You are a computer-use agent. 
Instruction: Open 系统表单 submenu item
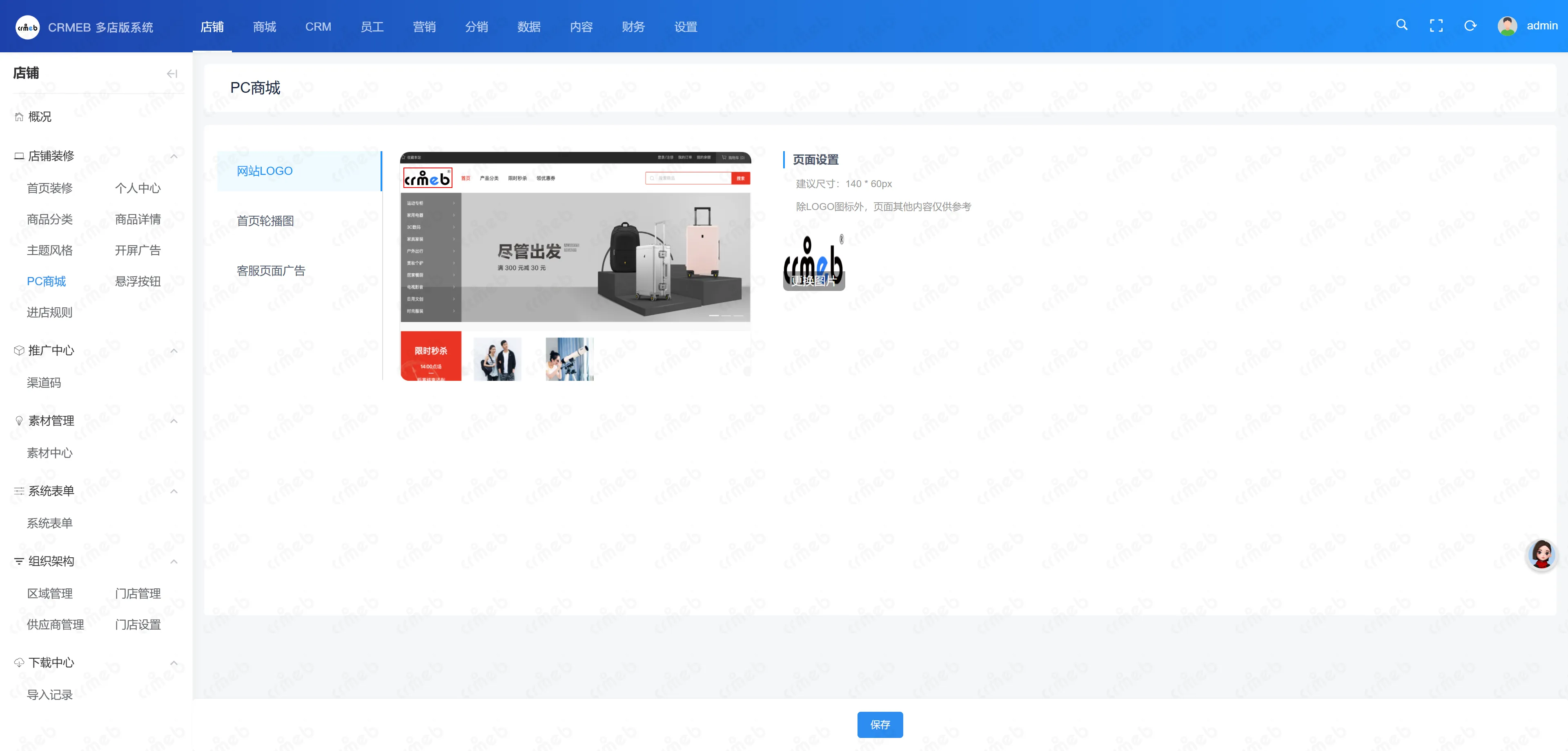[x=50, y=523]
